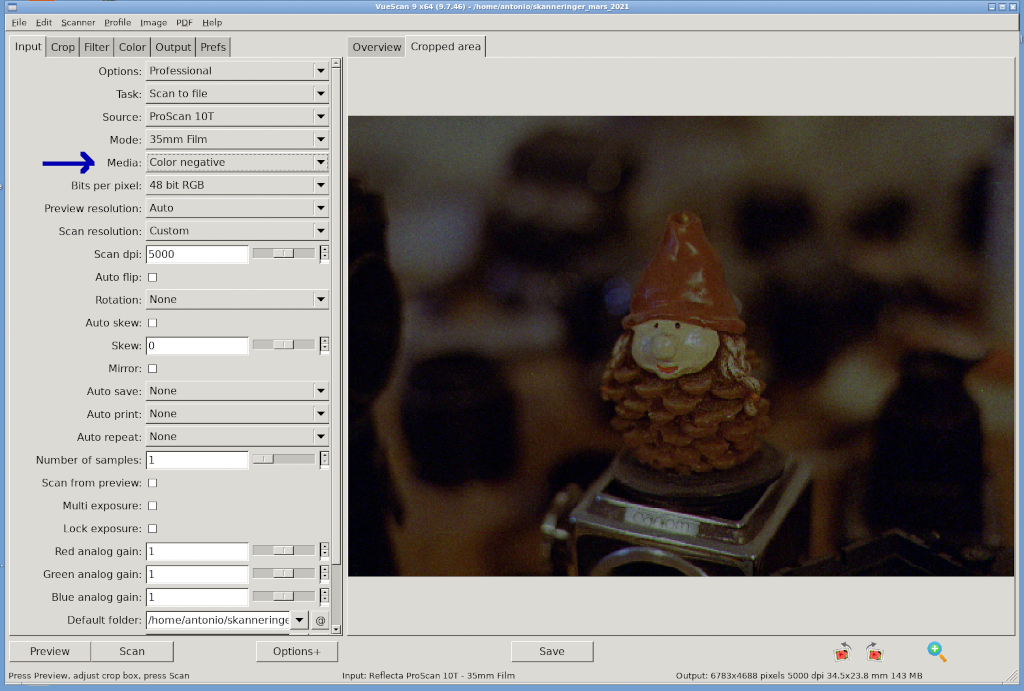Open Source dropdown with ProScan 10T

(x=236, y=116)
